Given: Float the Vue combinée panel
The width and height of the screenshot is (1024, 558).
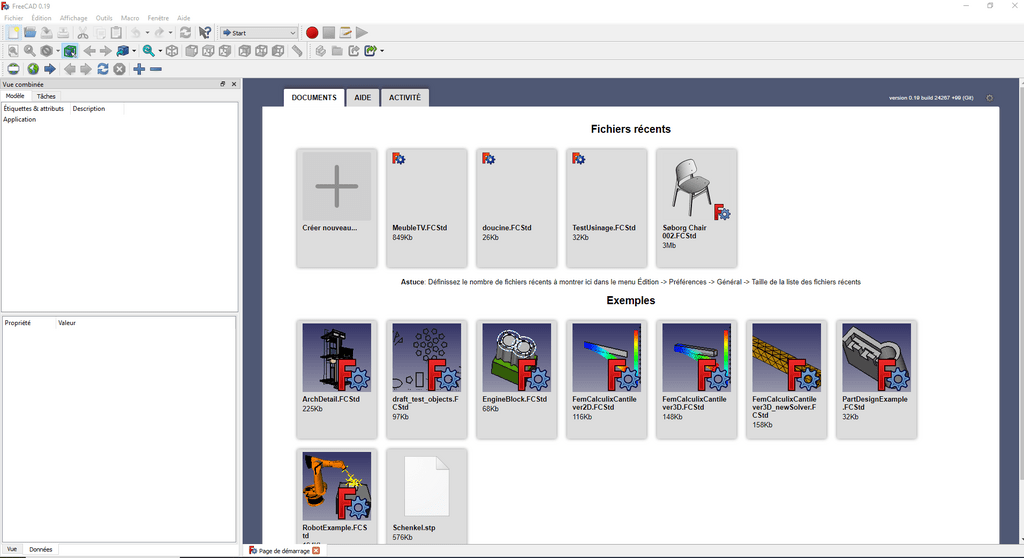Looking at the screenshot, I should click(223, 84).
